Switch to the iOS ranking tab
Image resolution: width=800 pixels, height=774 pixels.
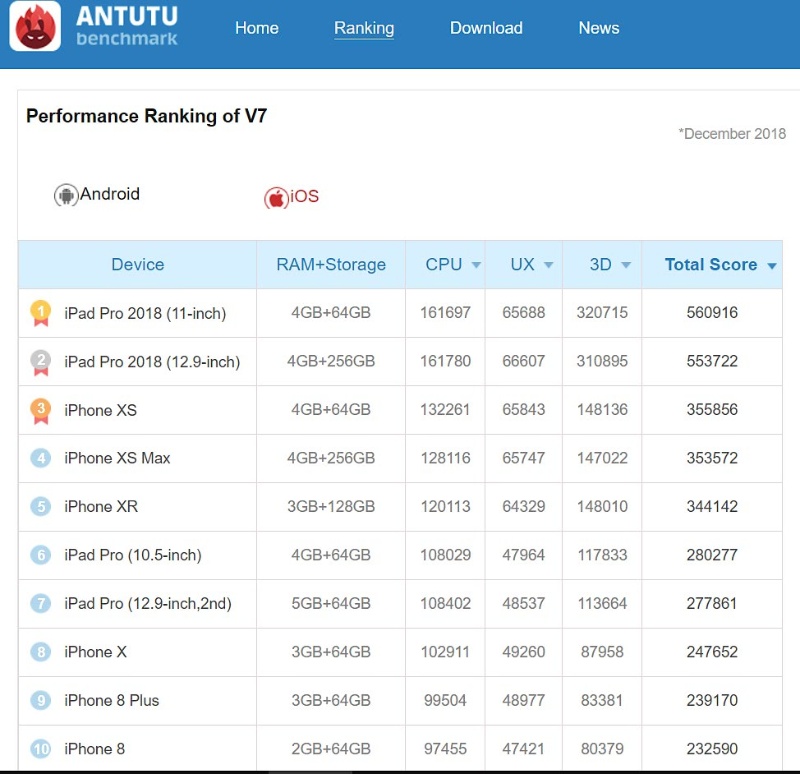pyautogui.click(x=304, y=197)
